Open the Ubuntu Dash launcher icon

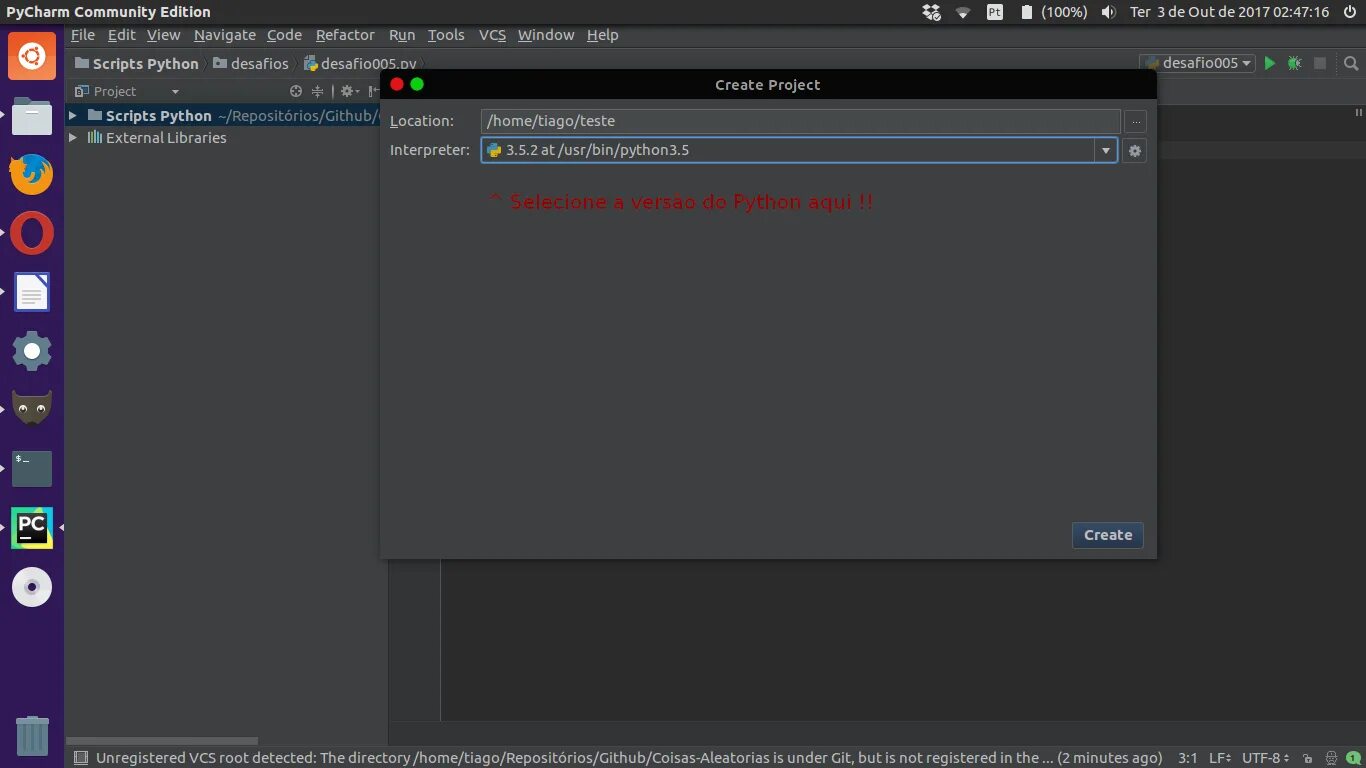(x=32, y=56)
